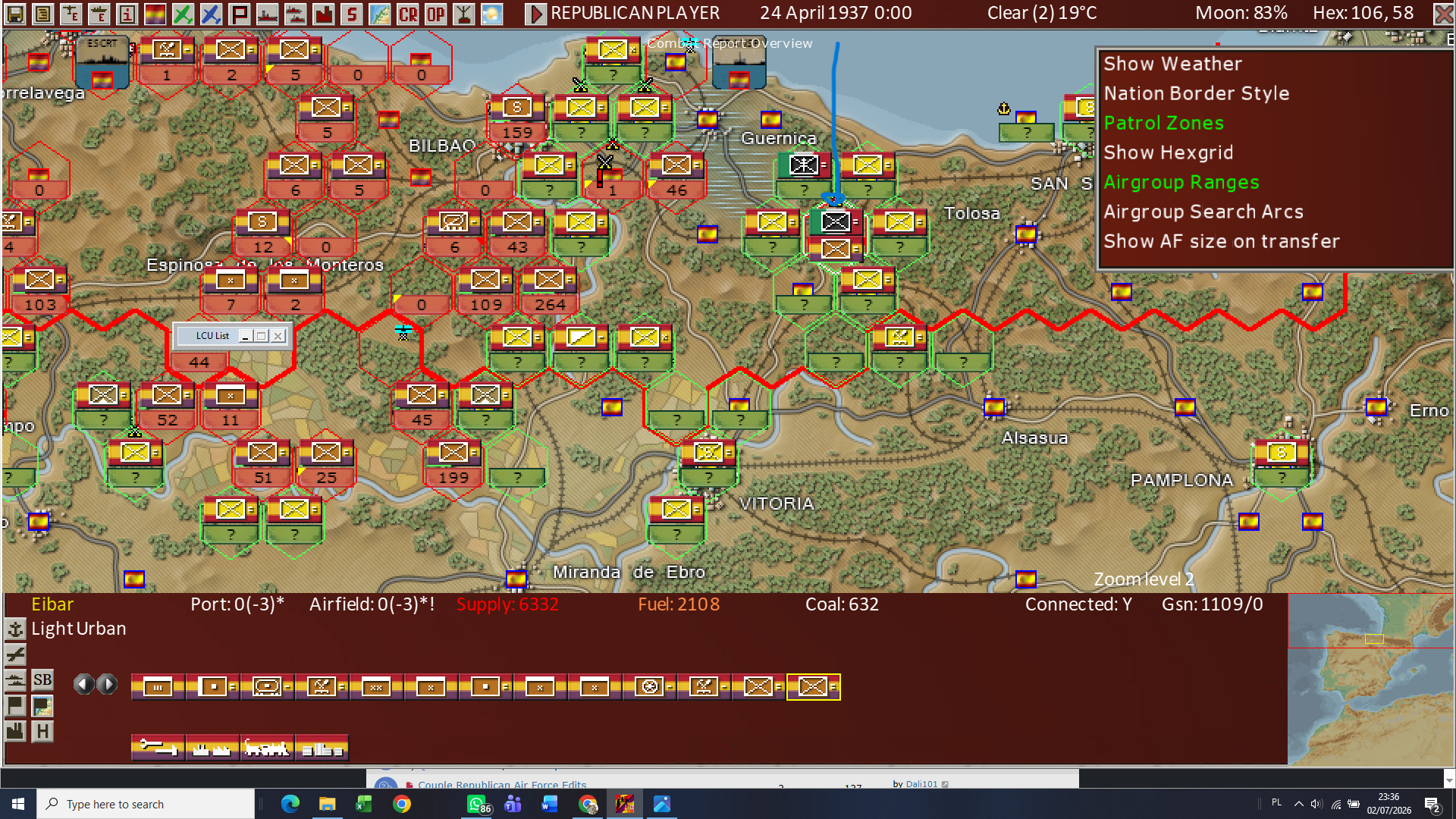Show next units with right arrow button
This screenshot has width=1456, height=819.
tap(108, 684)
